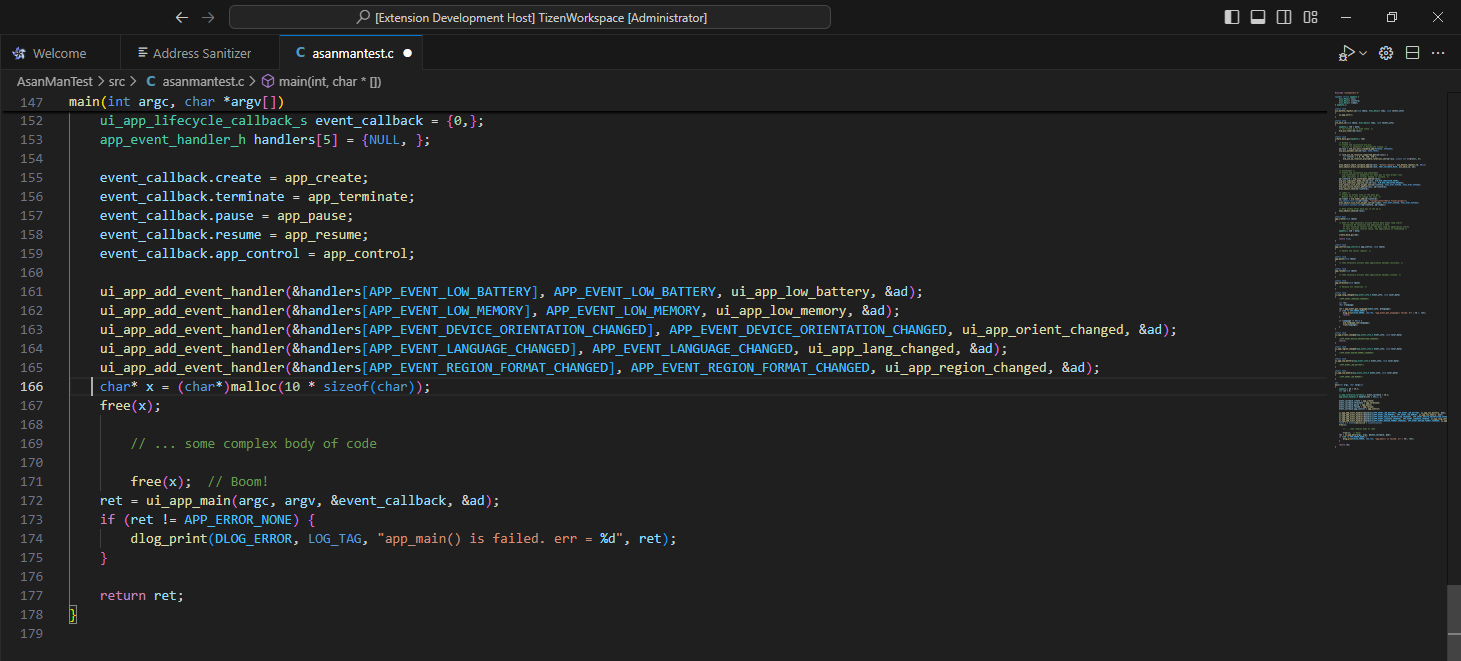The height and width of the screenshot is (661, 1461).
Task: Switch to the Welcome tab
Action: click(59, 53)
